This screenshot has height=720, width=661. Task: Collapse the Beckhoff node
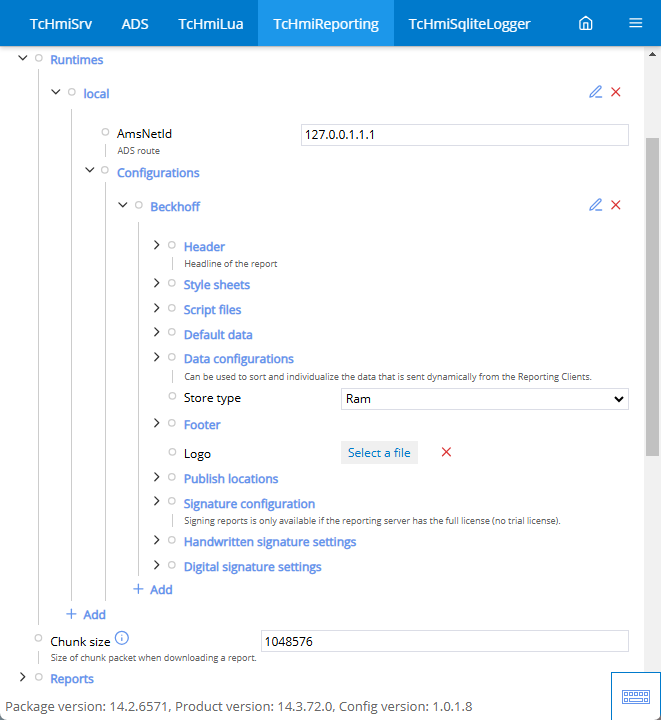123,205
